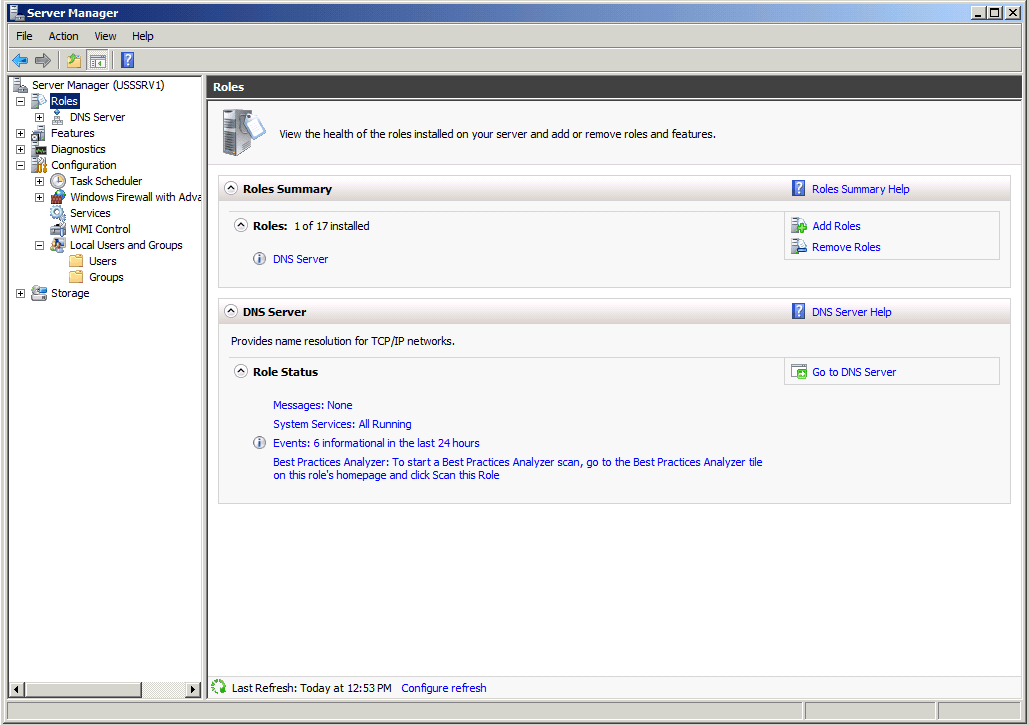1029x725 pixels.
Task: Select the Users folder in tree
Action: pyautogui.click(x=102, y=261)
